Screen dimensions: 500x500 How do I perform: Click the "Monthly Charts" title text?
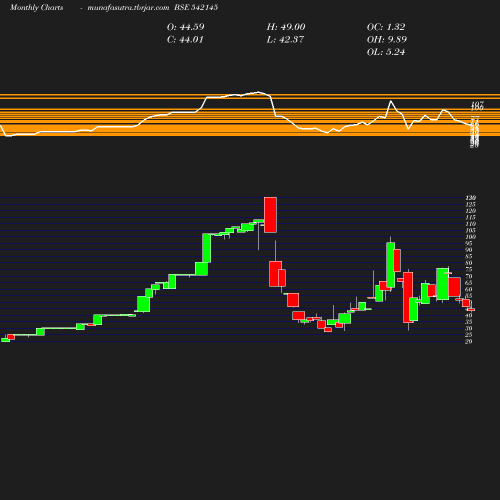(36, 8)
